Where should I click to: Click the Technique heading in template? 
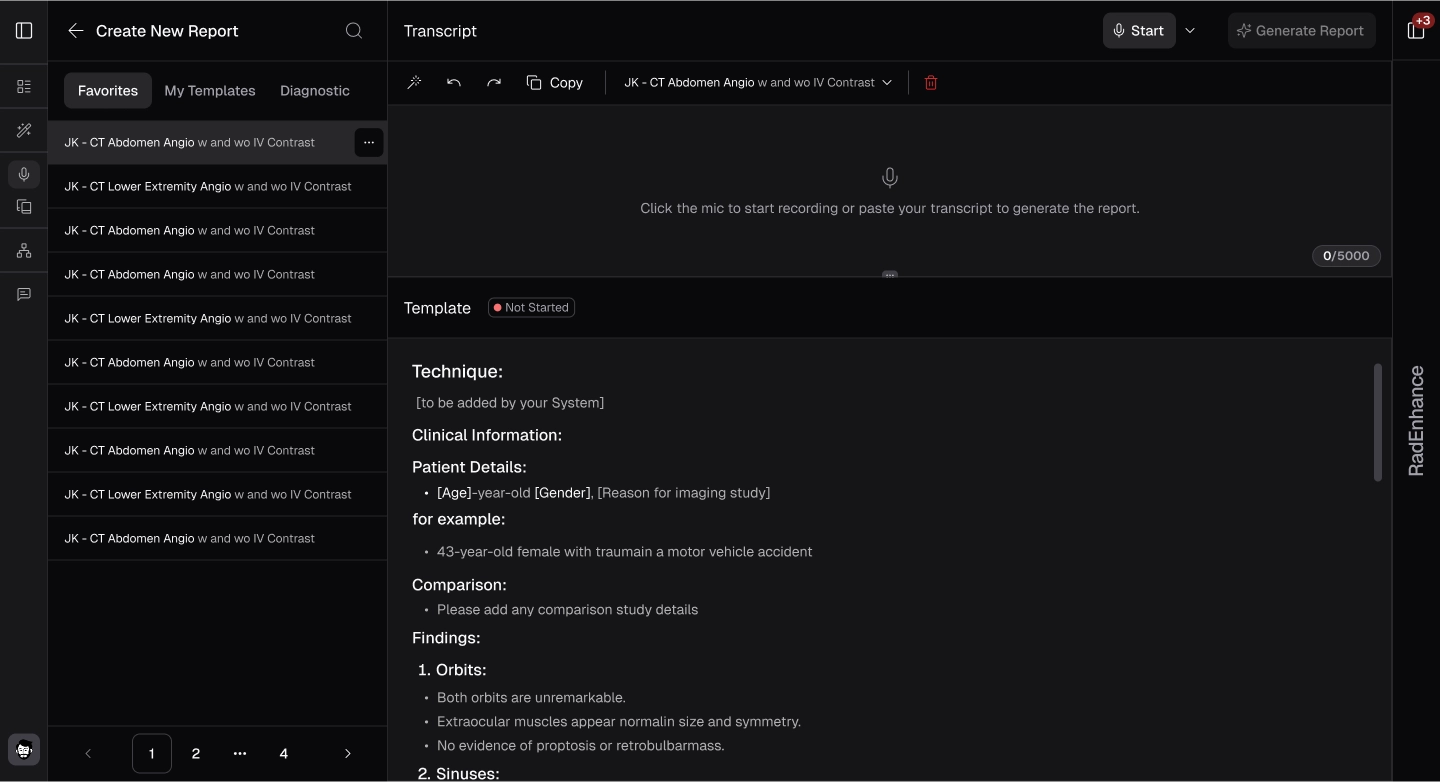click(457, 372)
